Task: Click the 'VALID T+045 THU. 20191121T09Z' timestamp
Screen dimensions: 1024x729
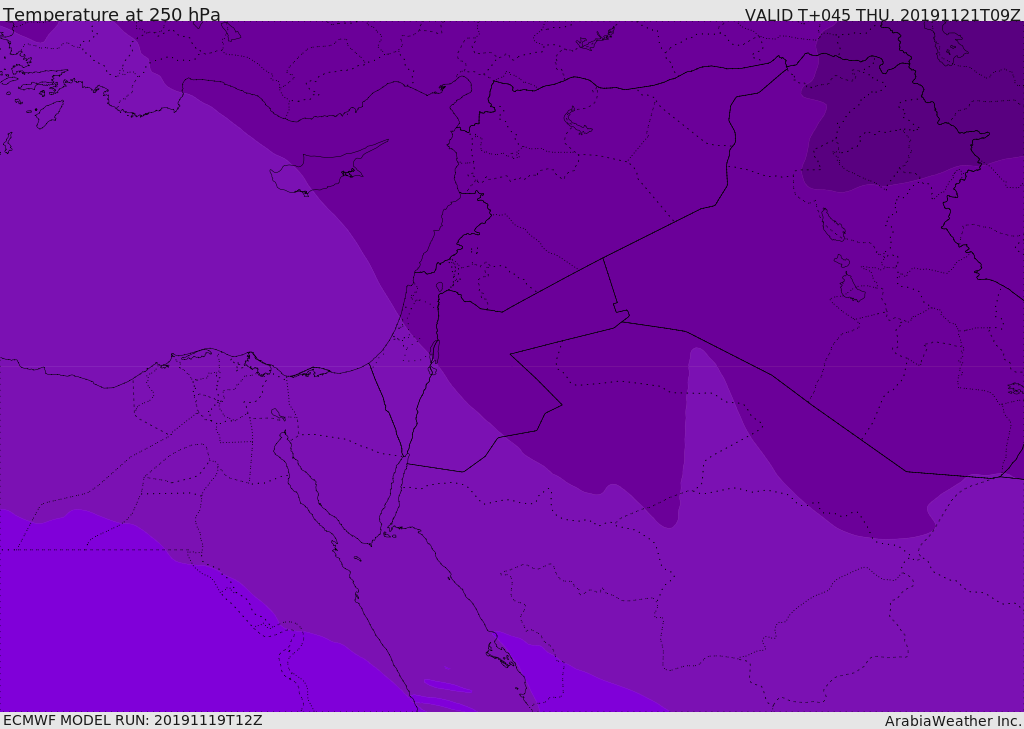Action: 882,14
